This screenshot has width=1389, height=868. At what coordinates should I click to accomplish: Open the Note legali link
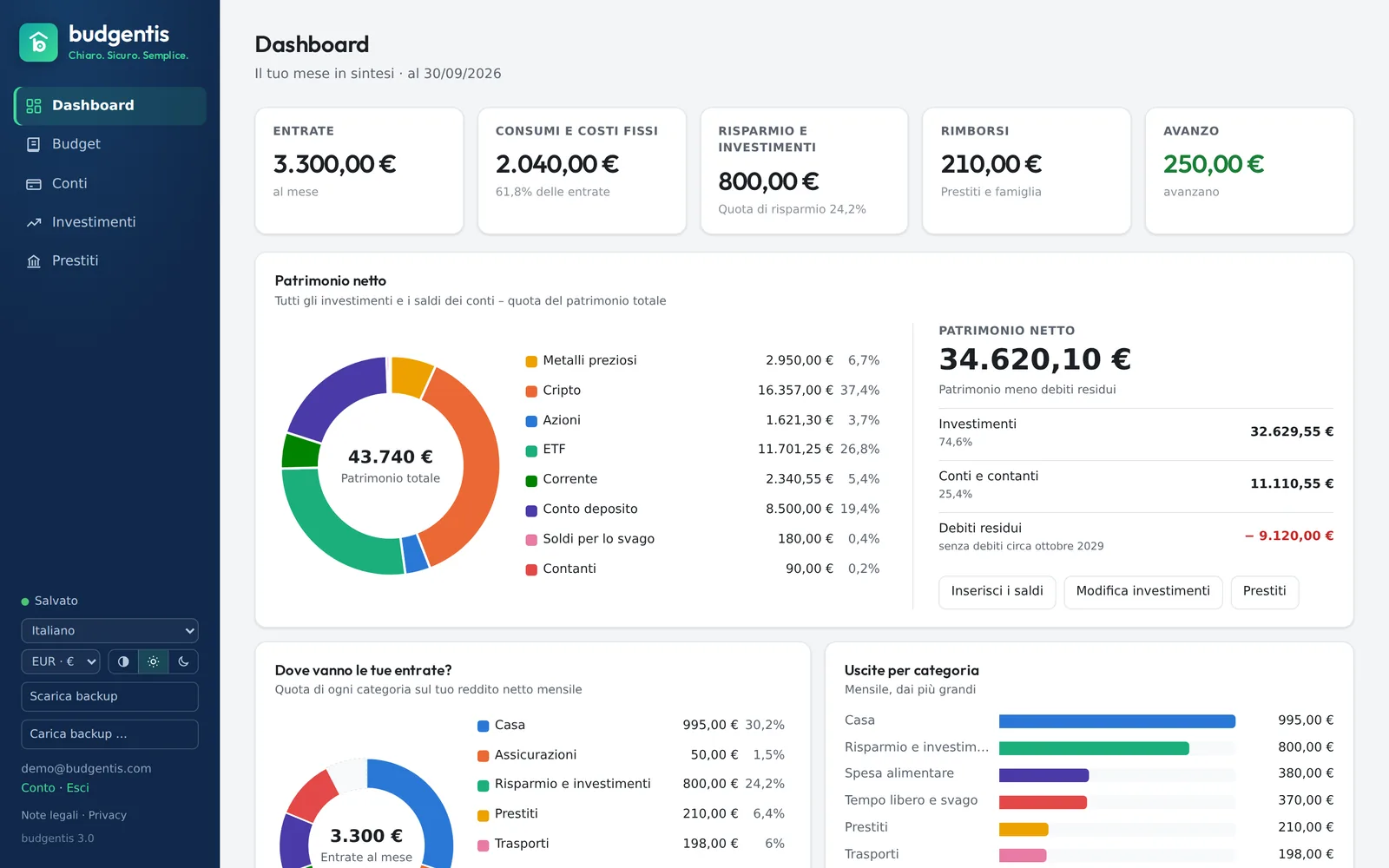[x=49, y=815]
